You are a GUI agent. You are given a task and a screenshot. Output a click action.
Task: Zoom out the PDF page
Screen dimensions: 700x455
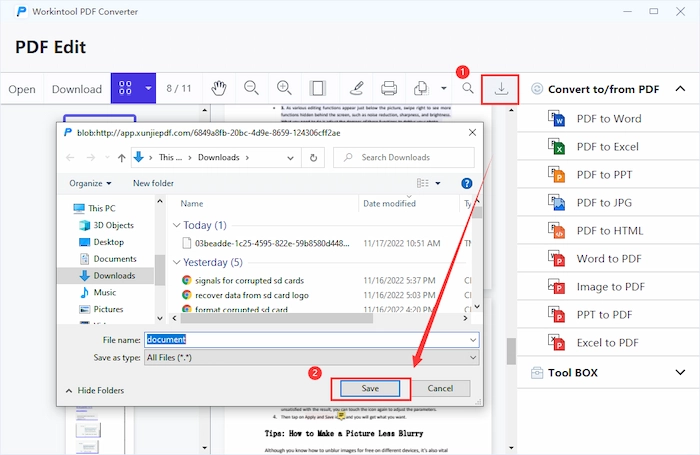[x=251, y=88]
